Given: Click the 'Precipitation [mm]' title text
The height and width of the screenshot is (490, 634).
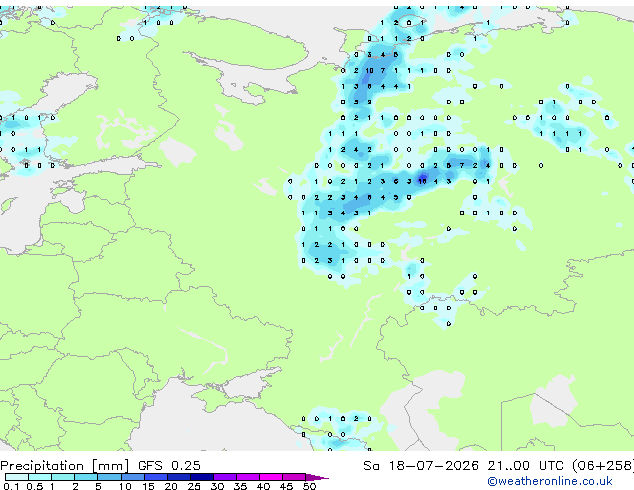Looking at the screenshot, I should click(65, 466).
